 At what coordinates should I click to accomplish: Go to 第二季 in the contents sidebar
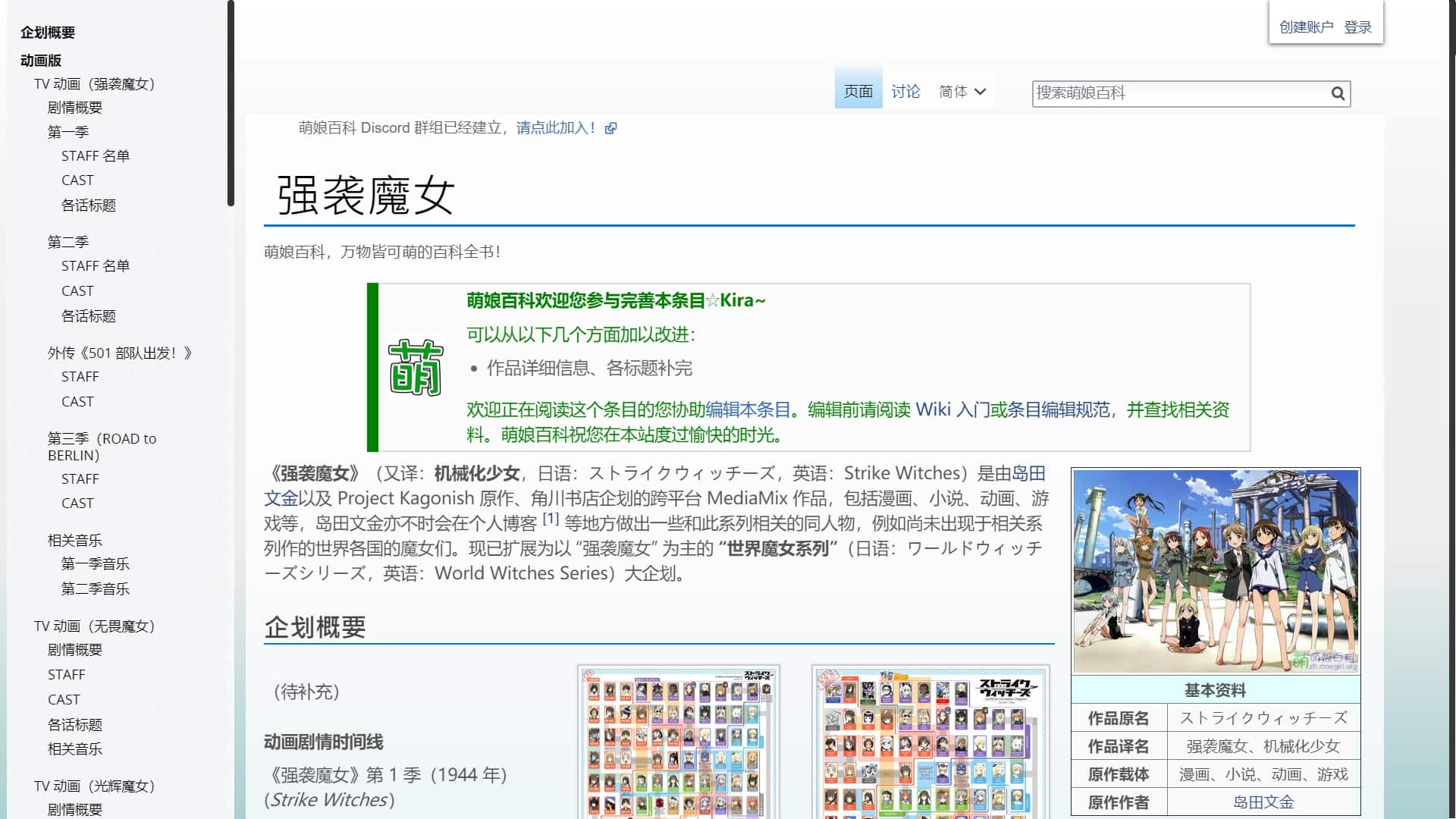click(68, 242)
